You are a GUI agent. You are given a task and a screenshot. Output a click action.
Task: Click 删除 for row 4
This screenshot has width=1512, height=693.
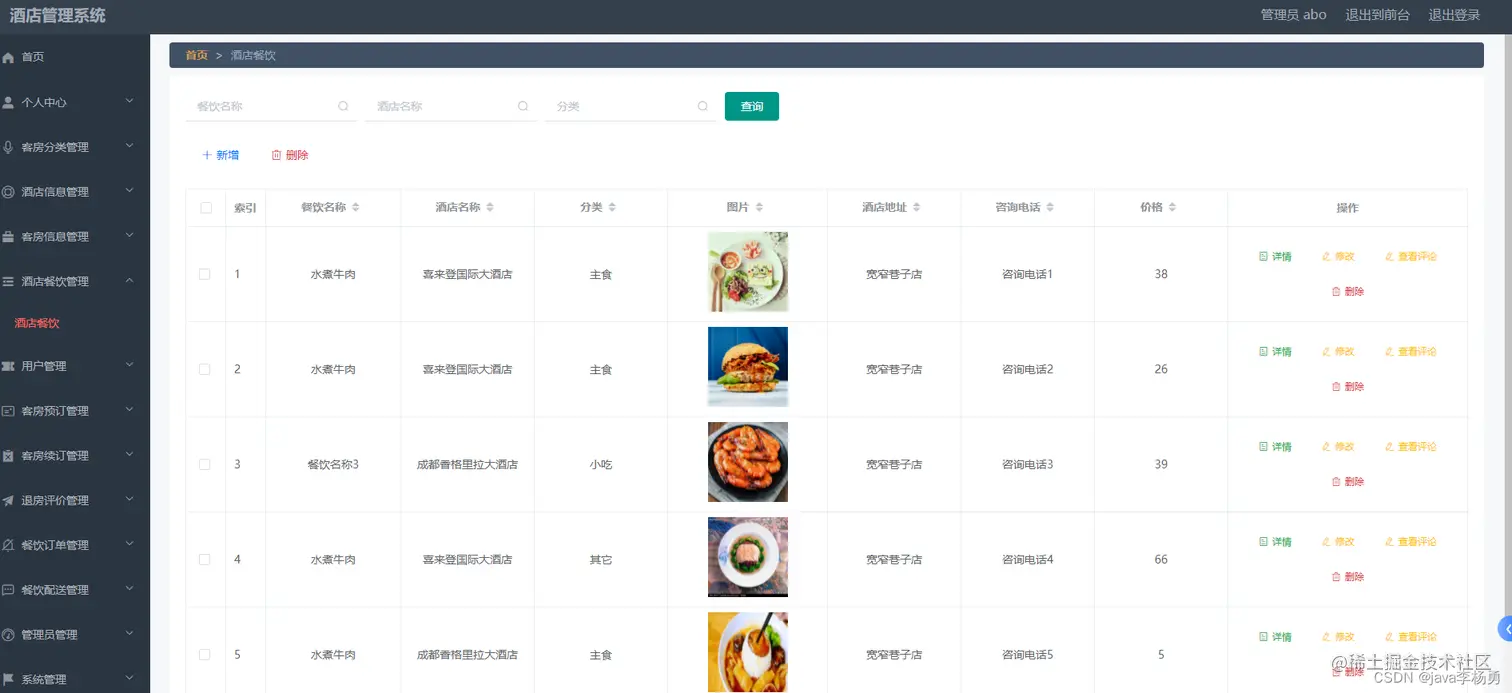coord(1348,577)
